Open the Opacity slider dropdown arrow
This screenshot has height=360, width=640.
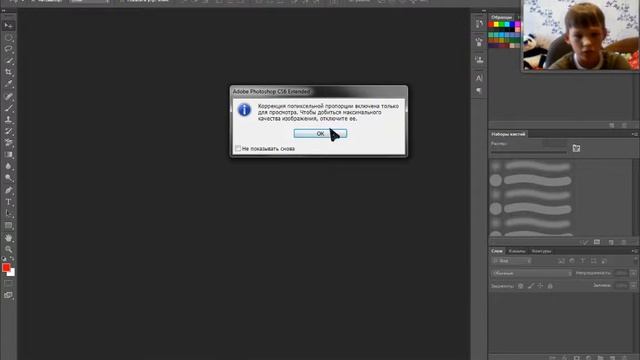point(633,273)
